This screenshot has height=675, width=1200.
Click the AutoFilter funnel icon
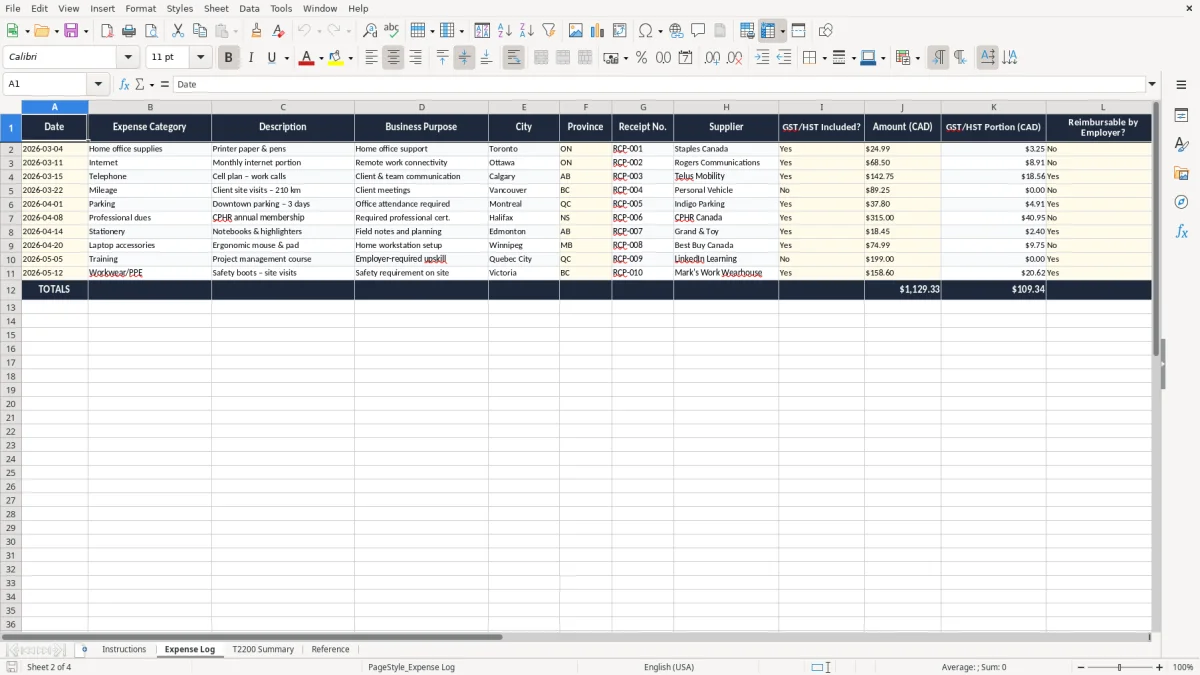(x=549, y=31)
